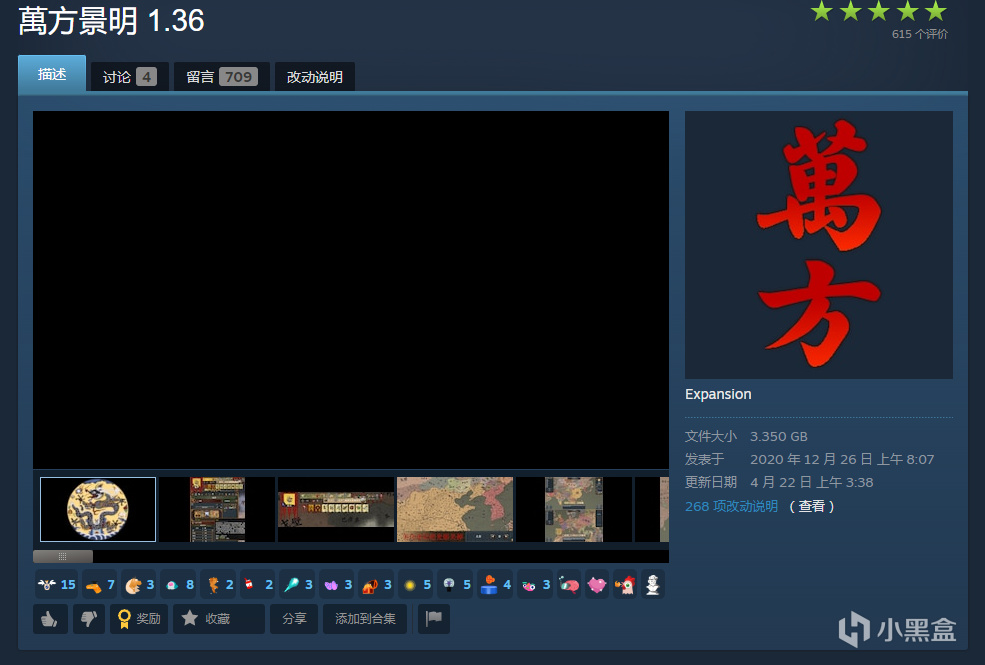
Task: Click the 2020 年 12 月 26 日 posted date
Action: click(x=842, y=460)
